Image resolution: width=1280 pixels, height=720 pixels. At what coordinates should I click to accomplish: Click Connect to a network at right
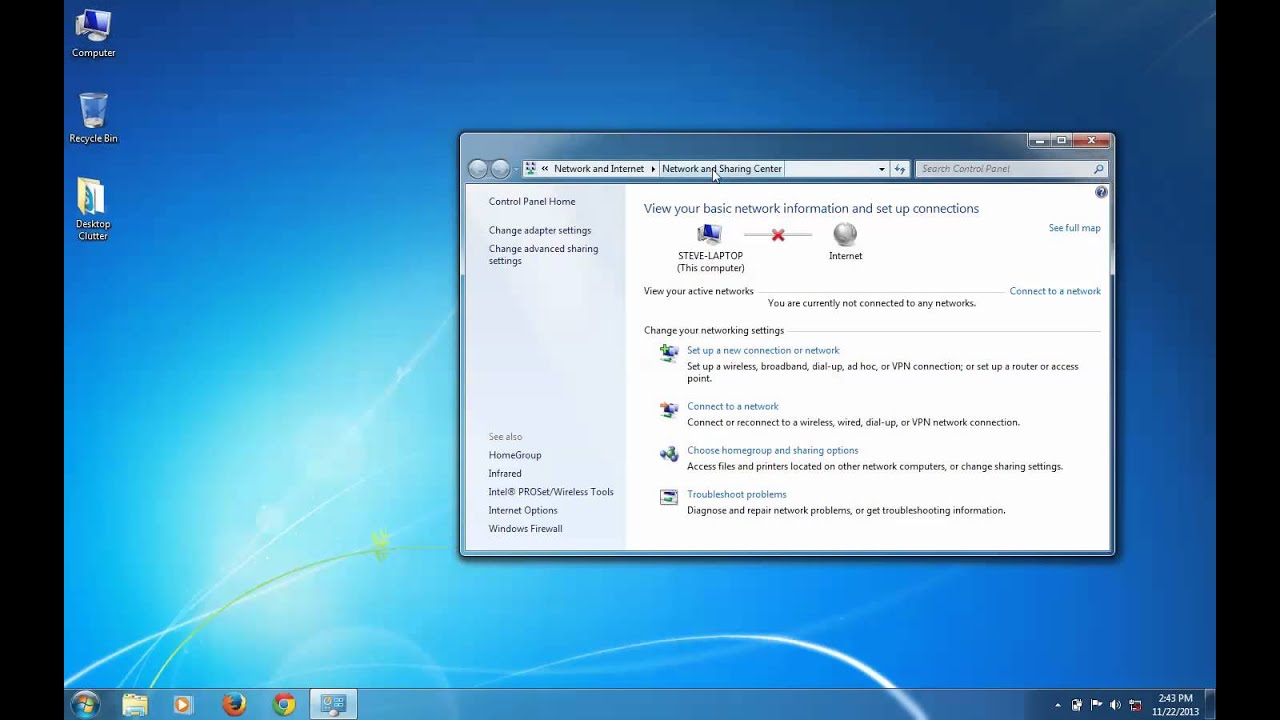tap(1055, 291)
